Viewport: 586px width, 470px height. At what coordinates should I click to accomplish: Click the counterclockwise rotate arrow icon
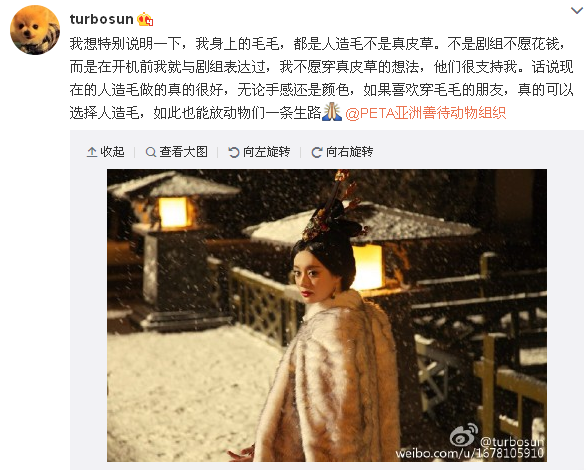(x=234, y=152)
